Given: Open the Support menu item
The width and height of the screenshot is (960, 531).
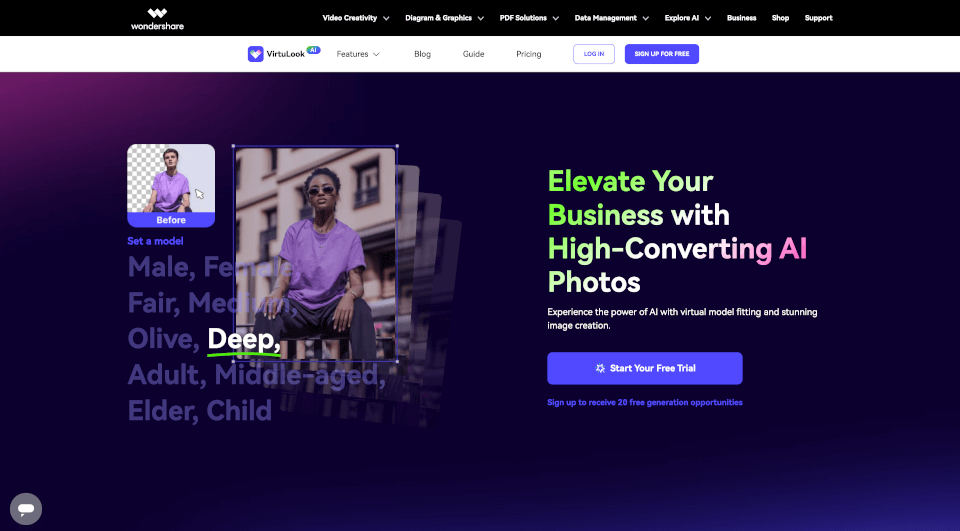Looking at the screenshot, I should click(819, 18).
